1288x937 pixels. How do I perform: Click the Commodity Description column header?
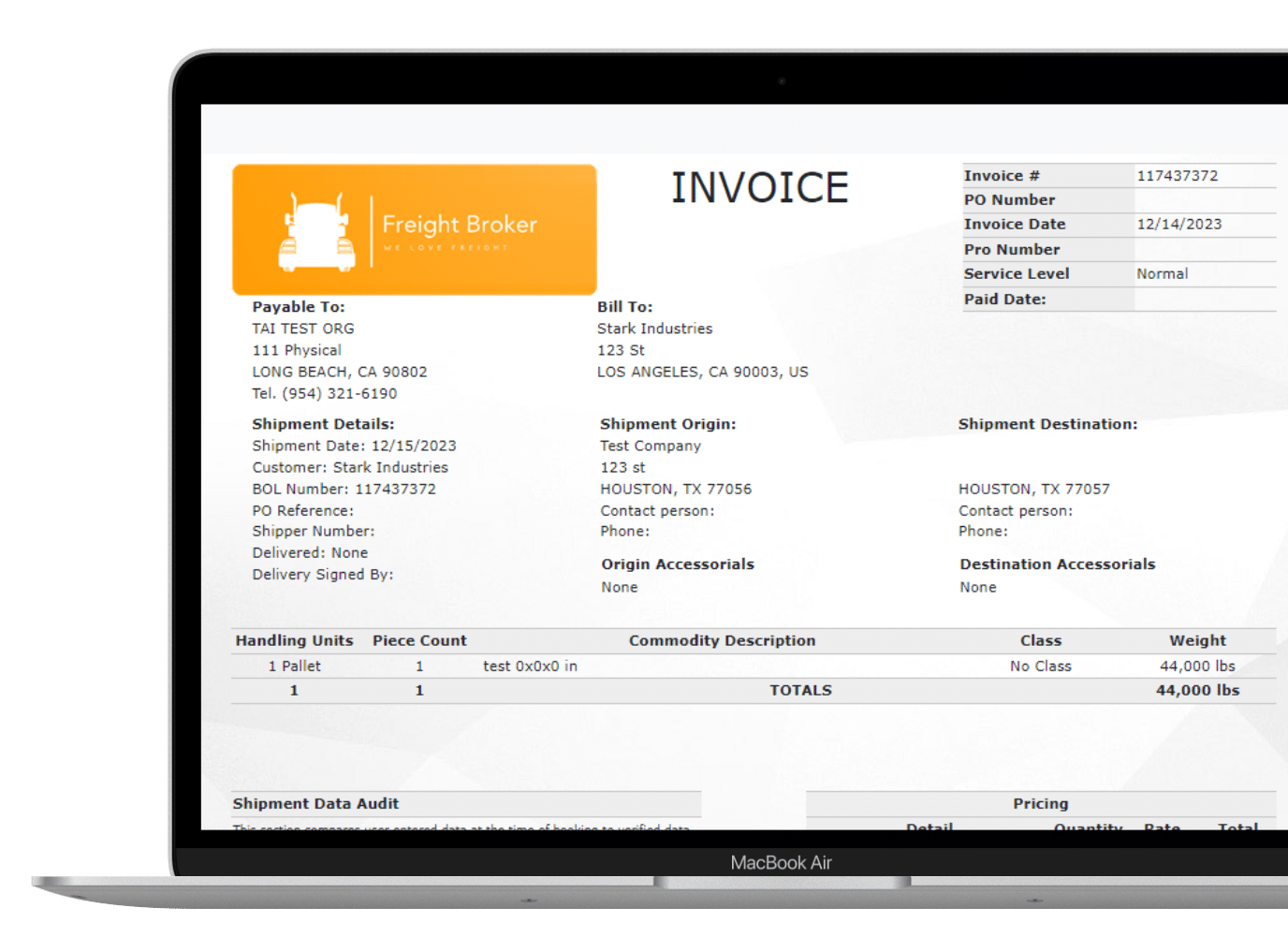pos(722,641)
